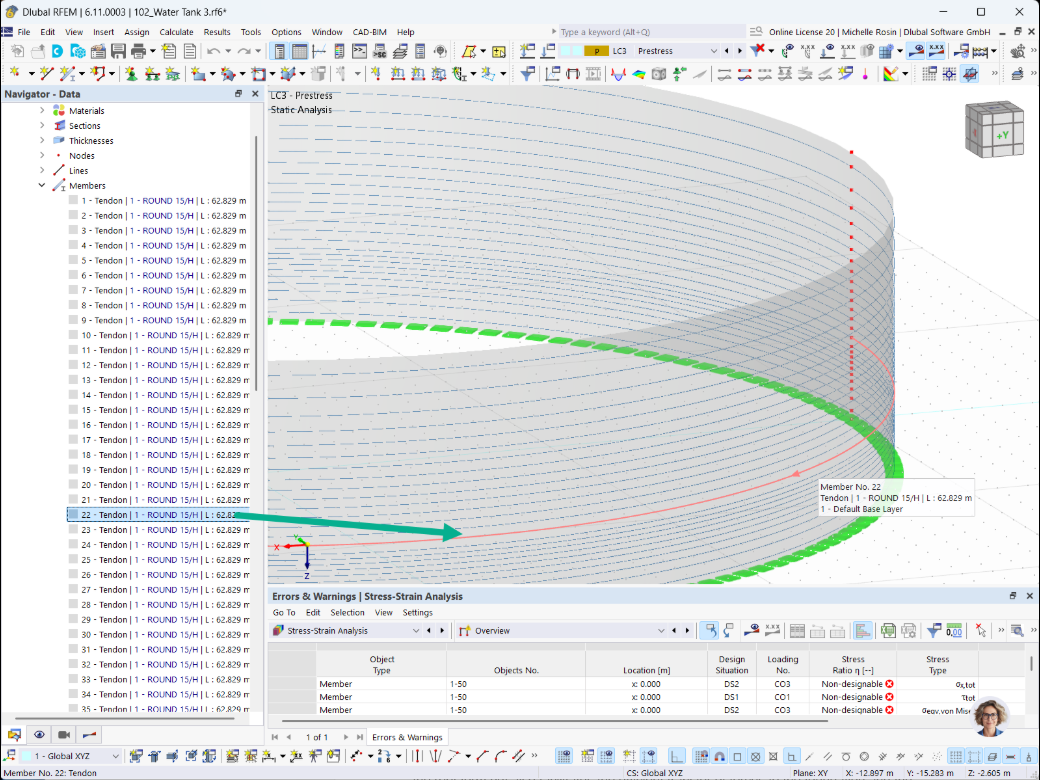Open Navigator Display eye tab icon

point(39,734)
